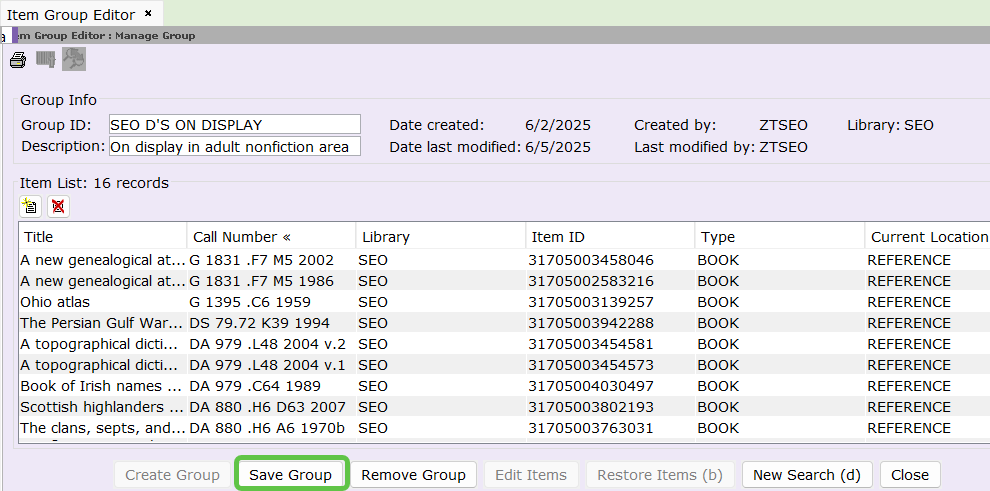
Task: Select Book of Irish names row
Action: click(x=504, y=386)
